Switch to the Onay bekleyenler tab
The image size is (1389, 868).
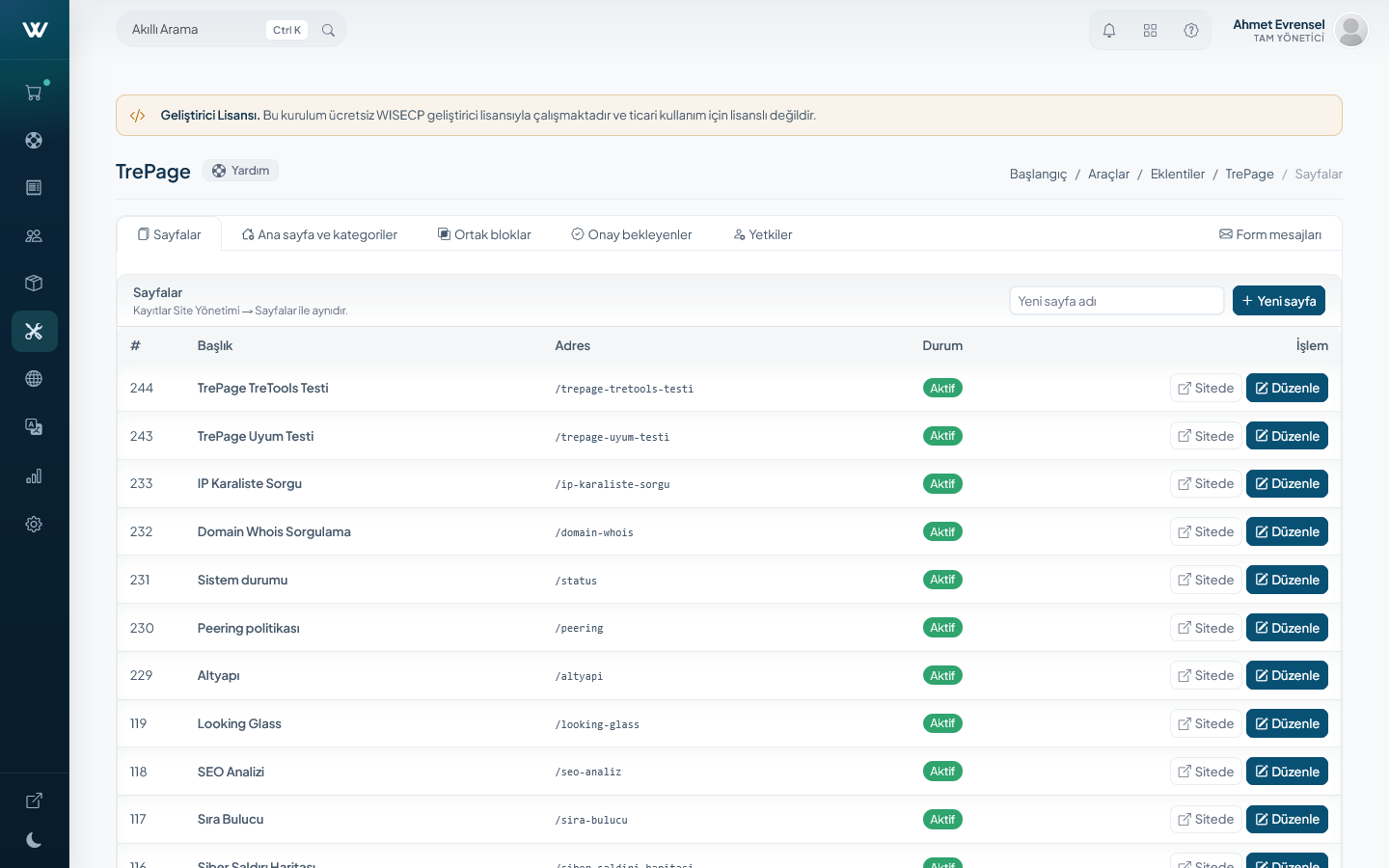click(x=632, y=234)
